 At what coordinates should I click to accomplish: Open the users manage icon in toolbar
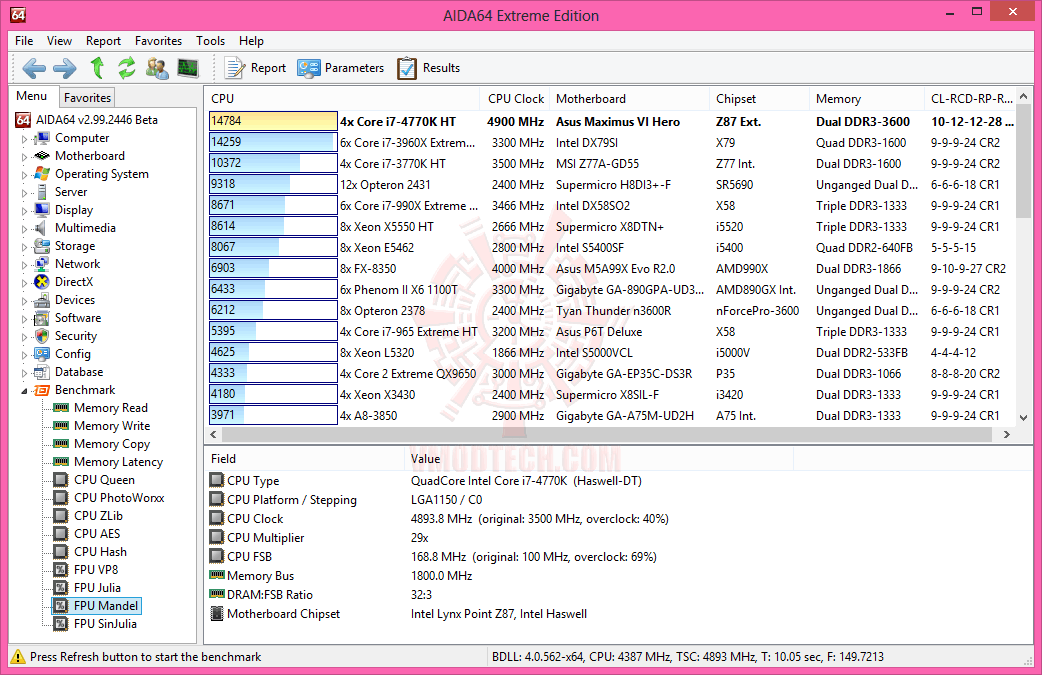coord(157,68)
